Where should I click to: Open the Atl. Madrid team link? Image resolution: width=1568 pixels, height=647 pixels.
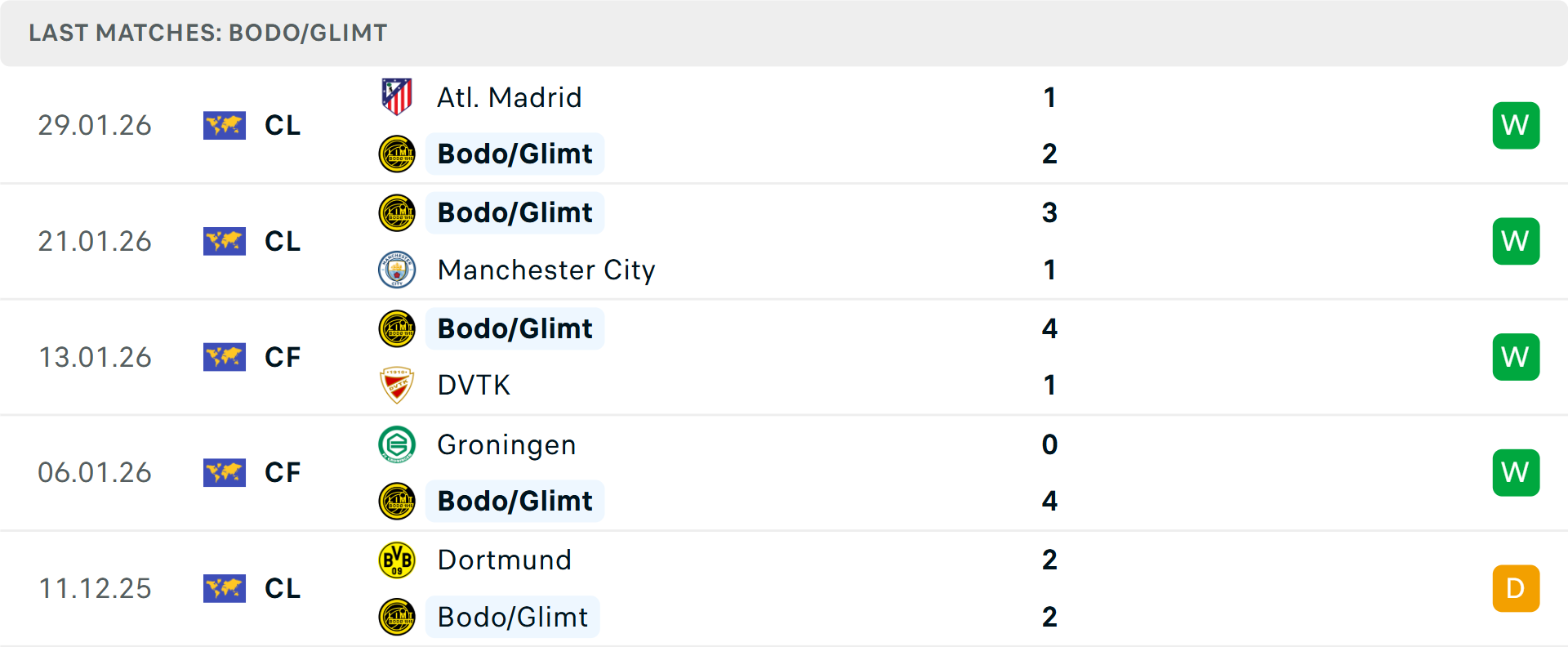pos(509,97)
